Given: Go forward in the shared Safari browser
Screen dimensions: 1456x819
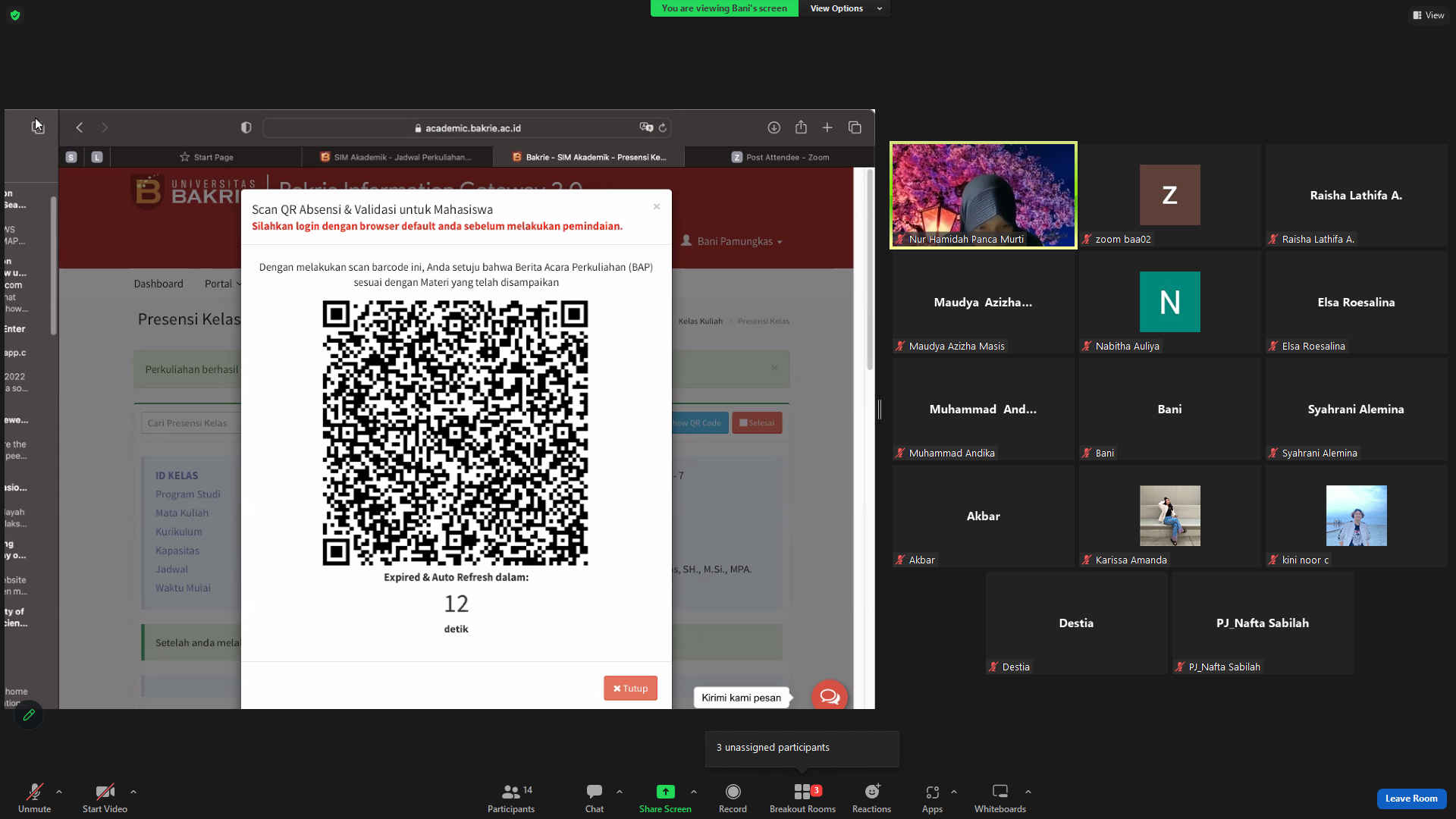Looking at the screenshot, I should [x=105, y=127].
